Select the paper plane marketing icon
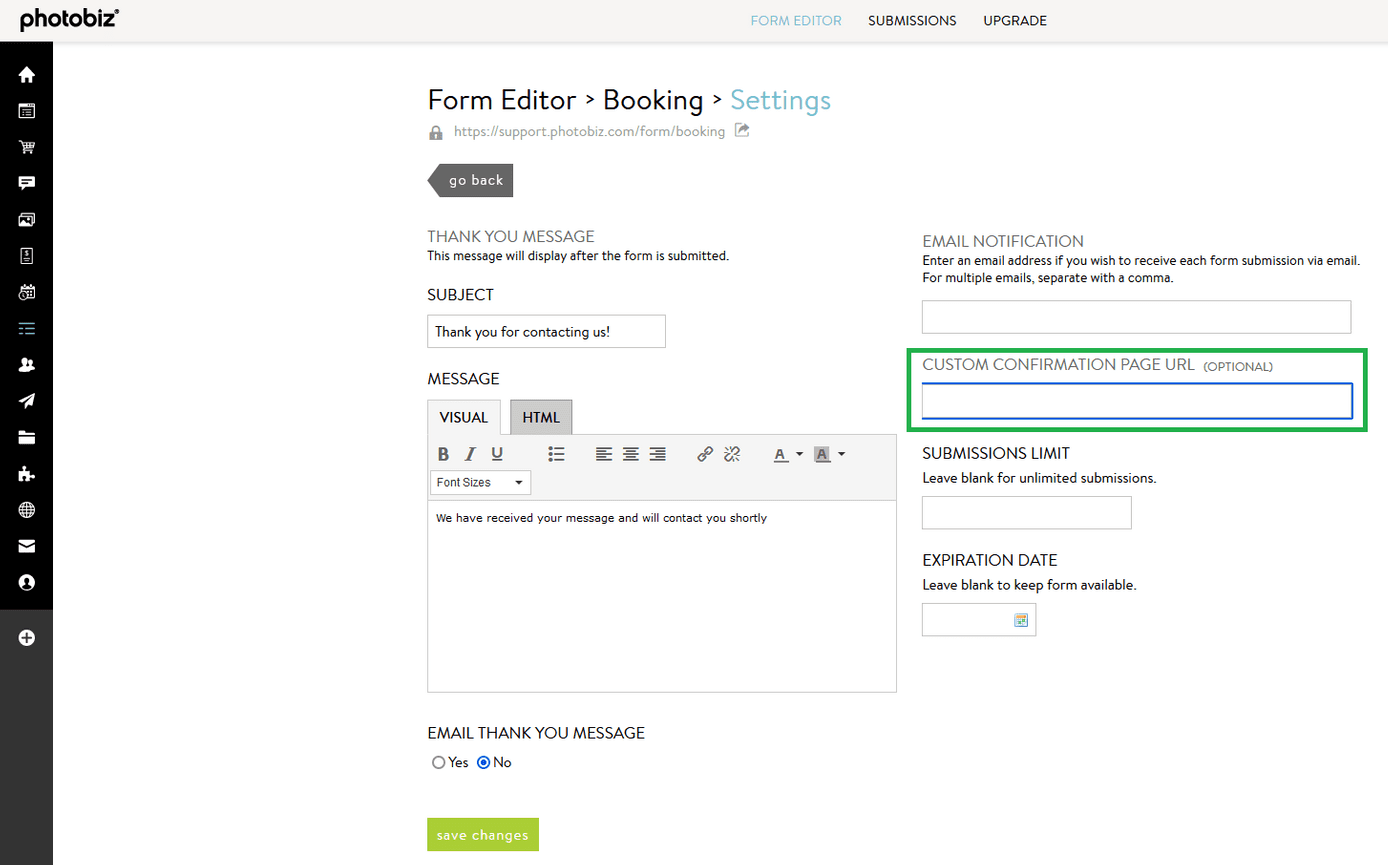Viewport: 1388px width, 865px height. 26,400
